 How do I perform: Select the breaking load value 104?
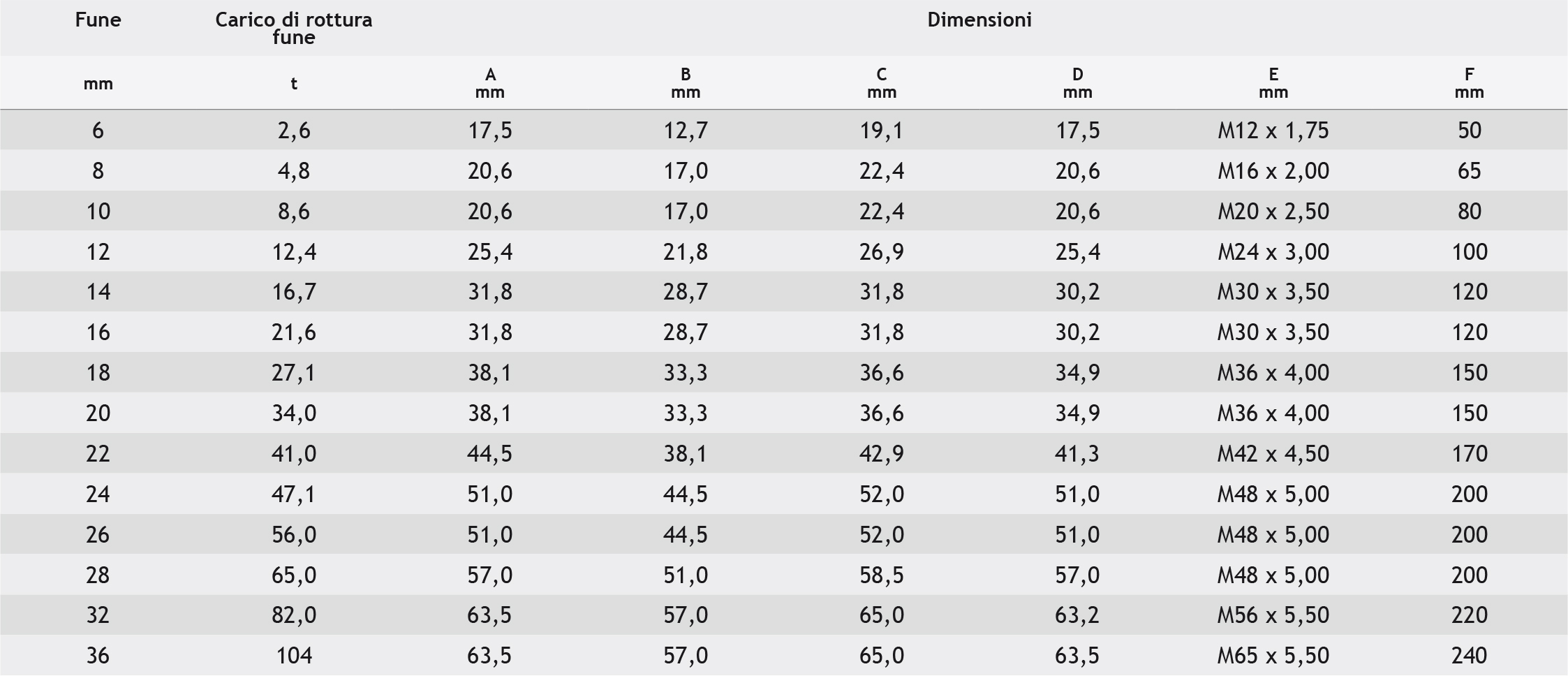pyautogui.click(x=294, y=656)
